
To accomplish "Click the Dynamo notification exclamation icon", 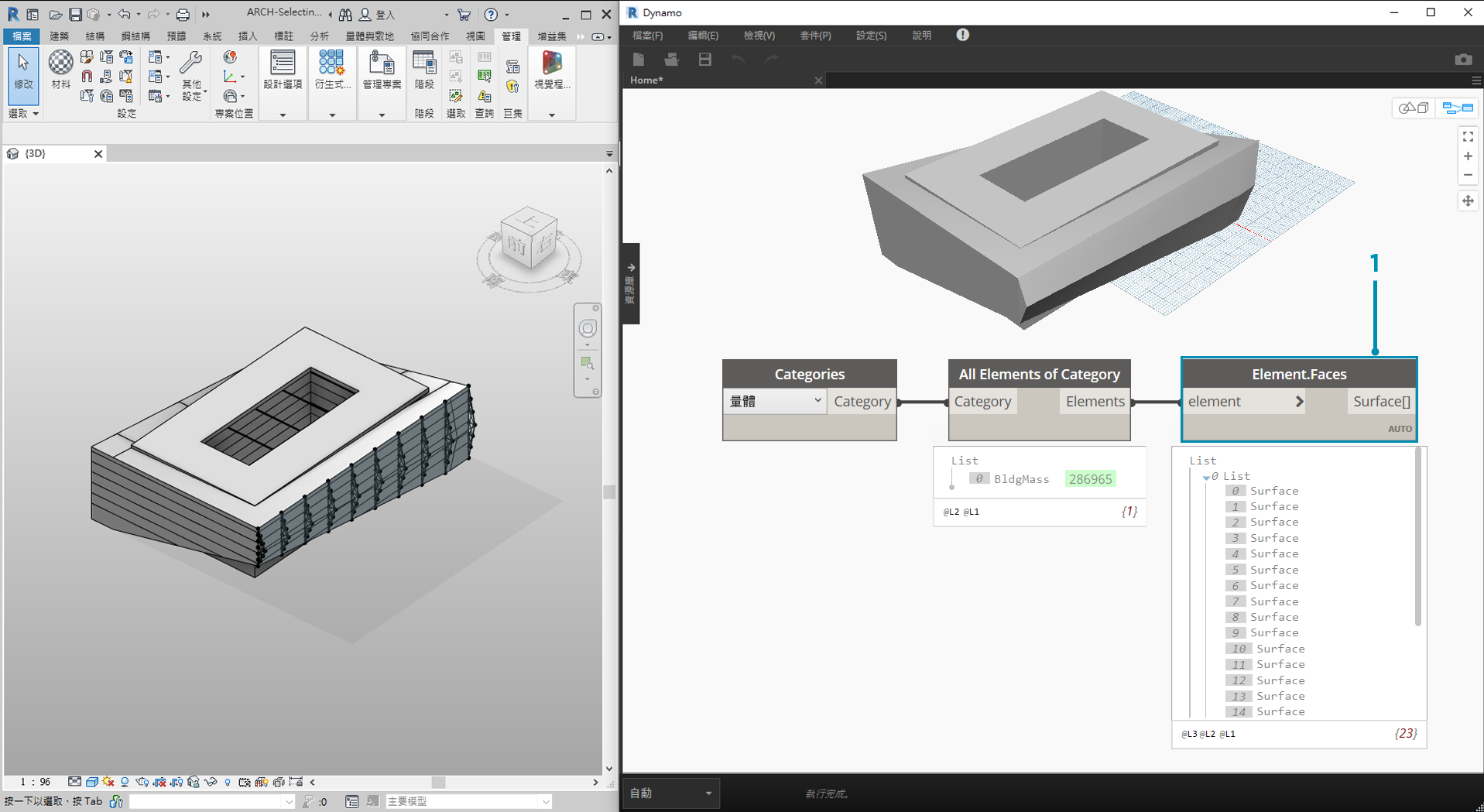I will click(962, 35).
